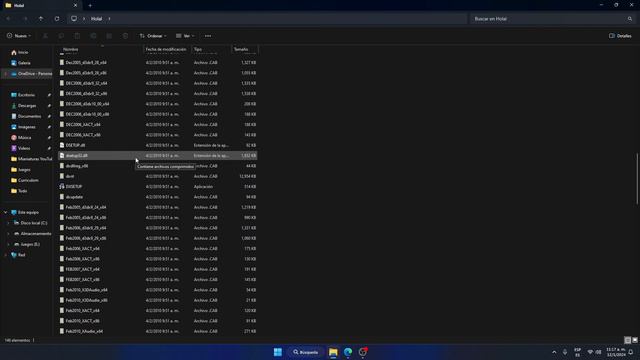Click the This PC monitor icon in address bar
The image size is (640, 360).
pos(74,19)
